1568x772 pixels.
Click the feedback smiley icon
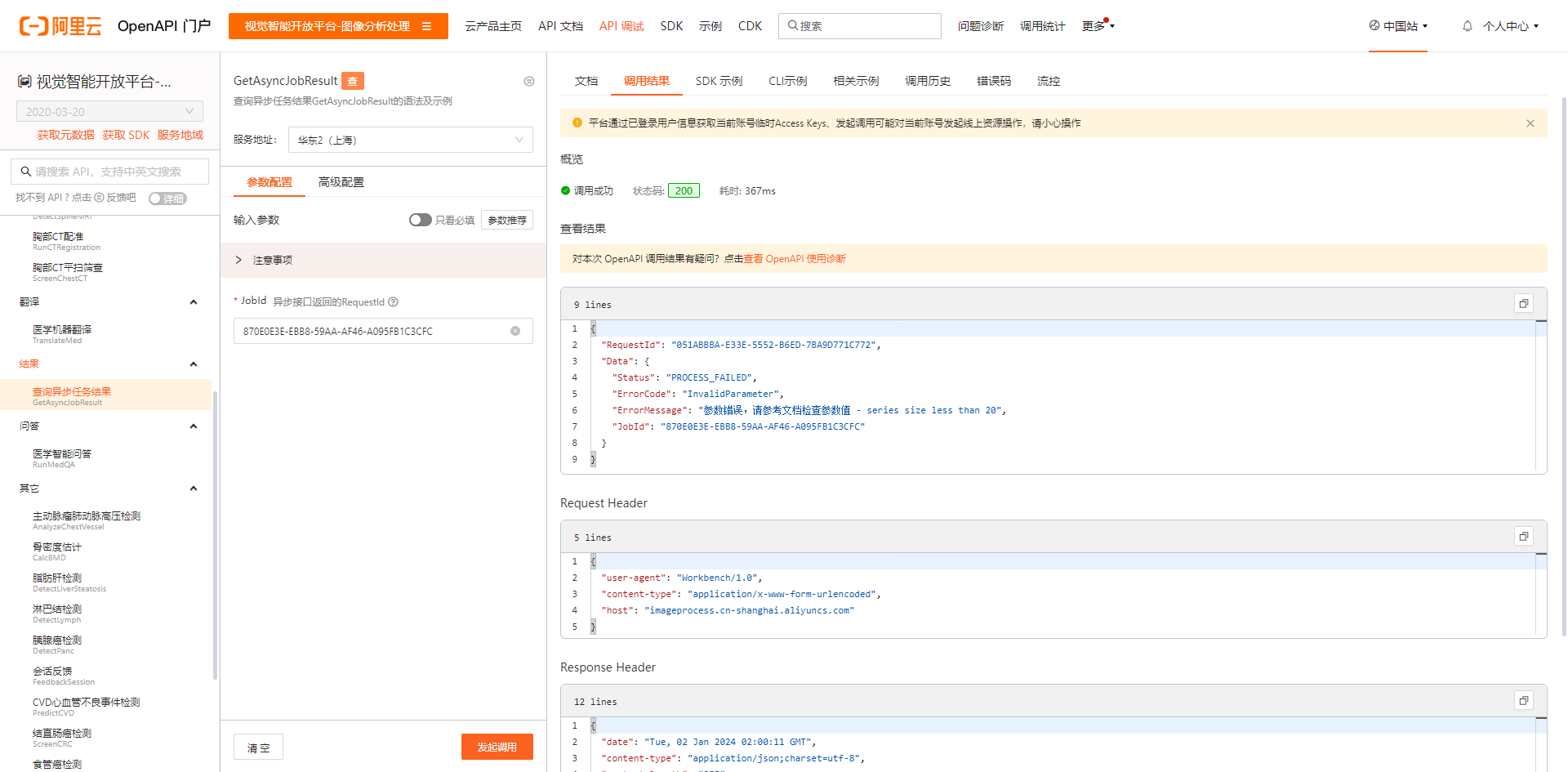click(x=99, y=198)
